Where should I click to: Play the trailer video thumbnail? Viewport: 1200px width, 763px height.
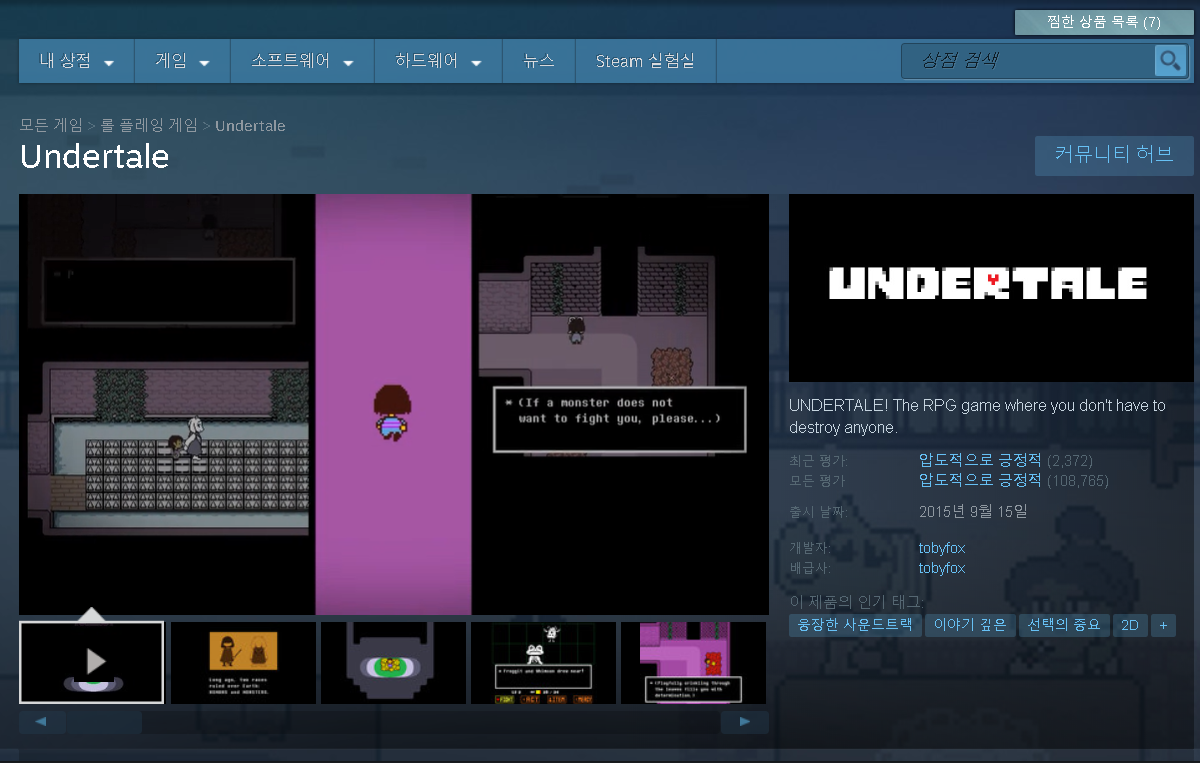pos(91,662)
